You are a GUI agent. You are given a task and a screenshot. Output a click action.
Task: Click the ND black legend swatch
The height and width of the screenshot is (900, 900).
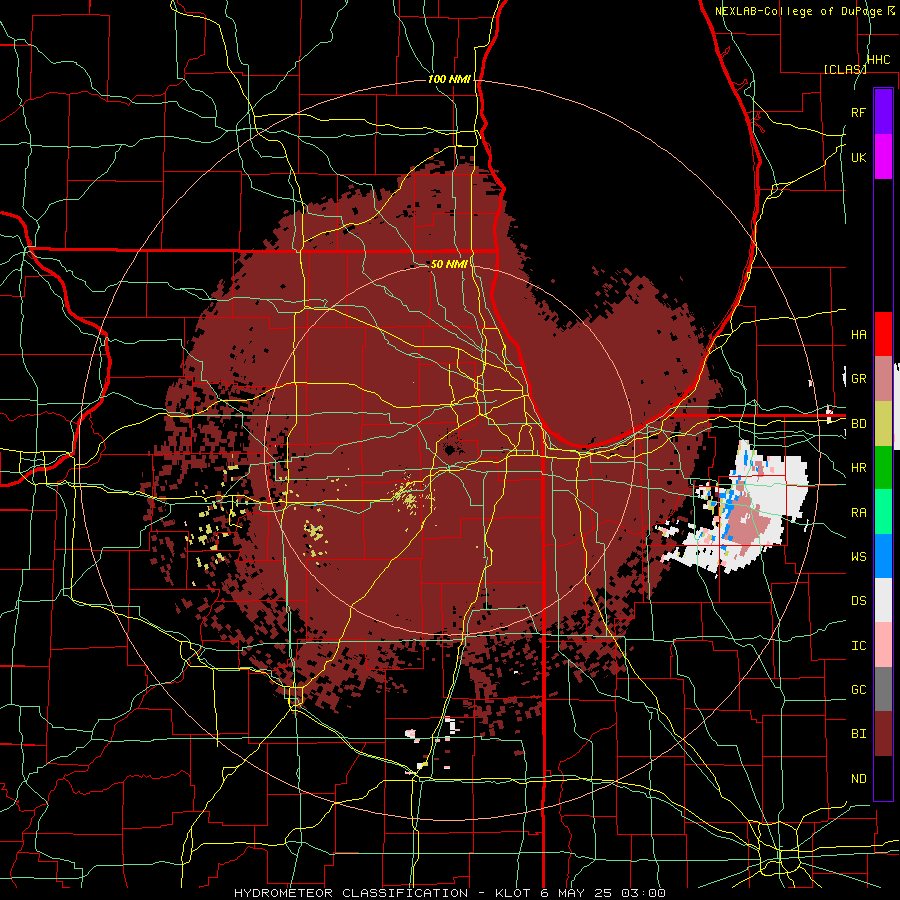pyautogui.click(x=883, y=778)
